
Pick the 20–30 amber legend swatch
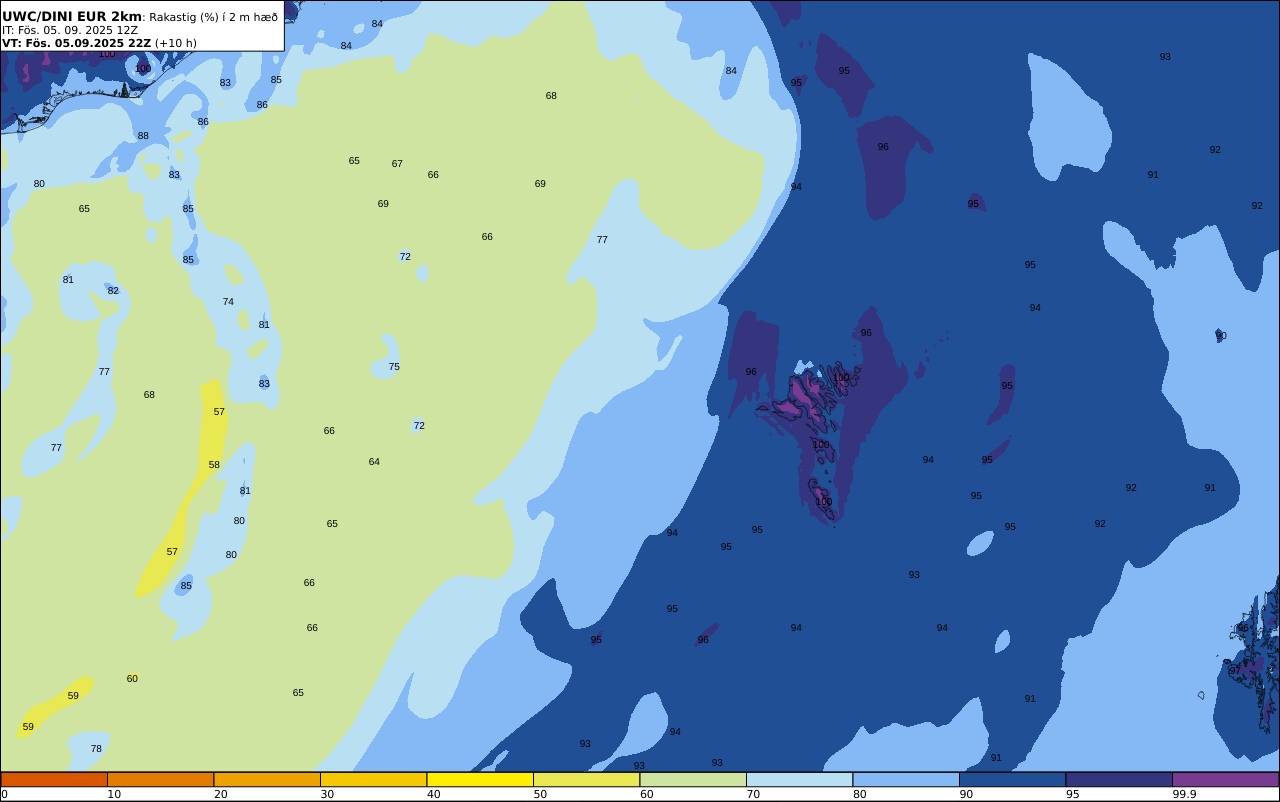tap(267, 779)
